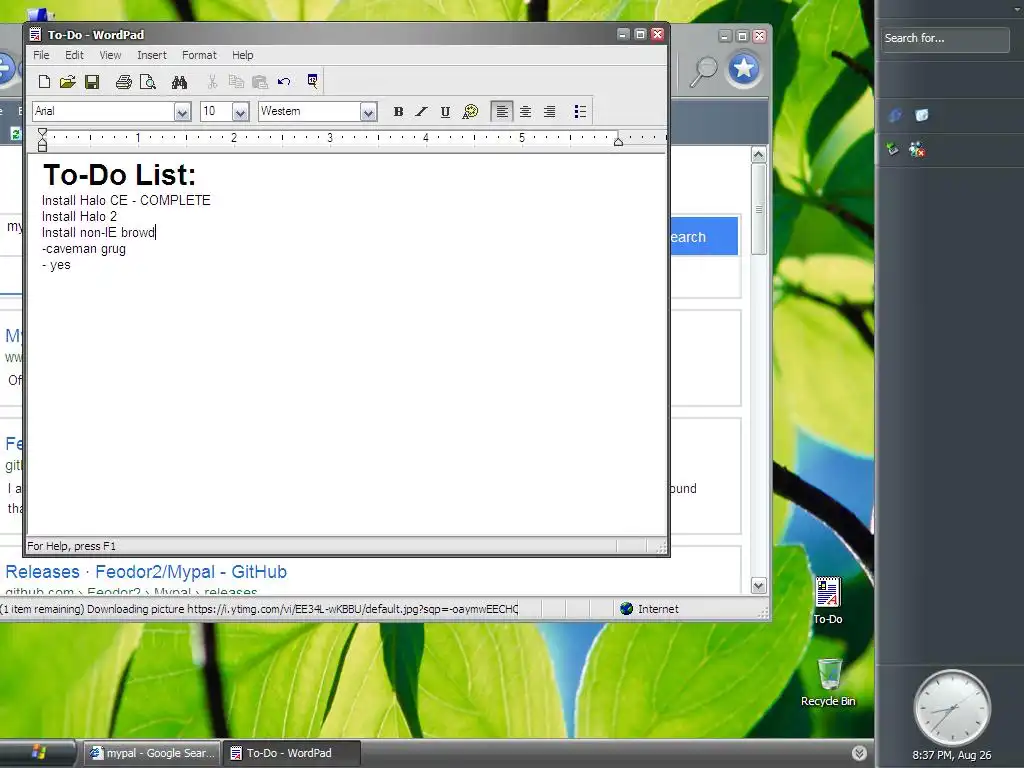Click the Windows Messenger sidebar icon

pyautogui.click(x=917, y=150)
